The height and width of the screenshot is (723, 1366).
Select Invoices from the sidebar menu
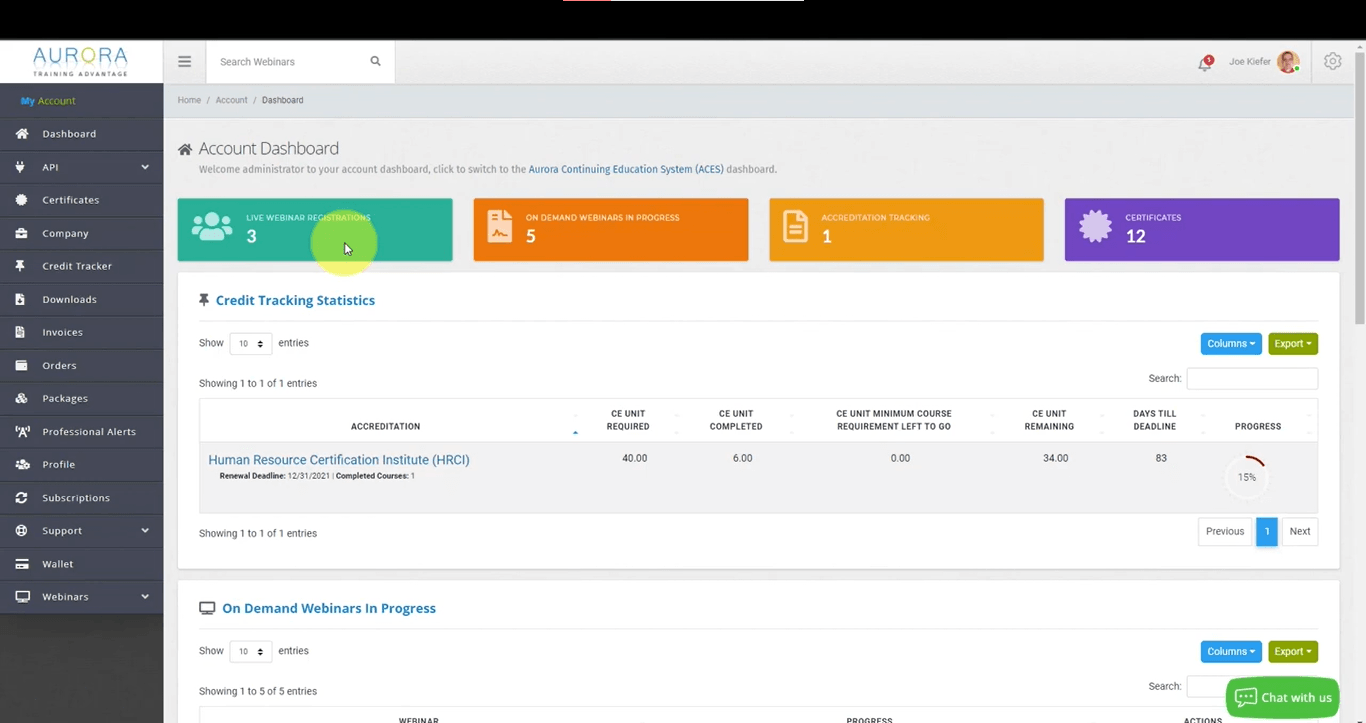coord(81,332)
